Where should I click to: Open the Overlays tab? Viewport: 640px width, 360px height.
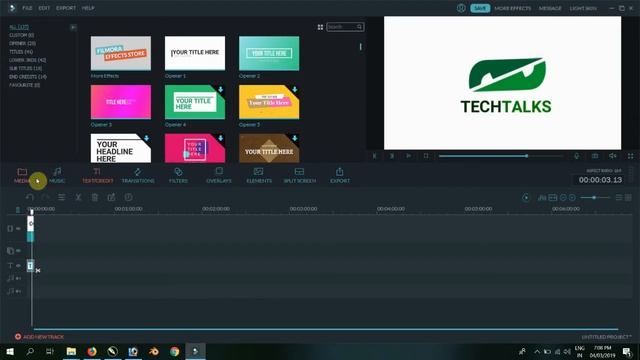(x=219, y=176)
